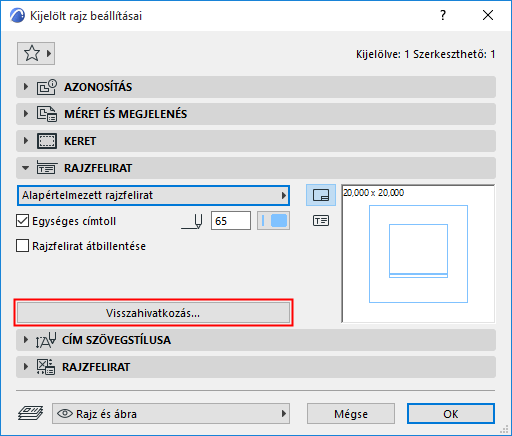Open the Rajz és ábra layer dropdown
The width and height of the screenshot is (512, 436).
171,414
